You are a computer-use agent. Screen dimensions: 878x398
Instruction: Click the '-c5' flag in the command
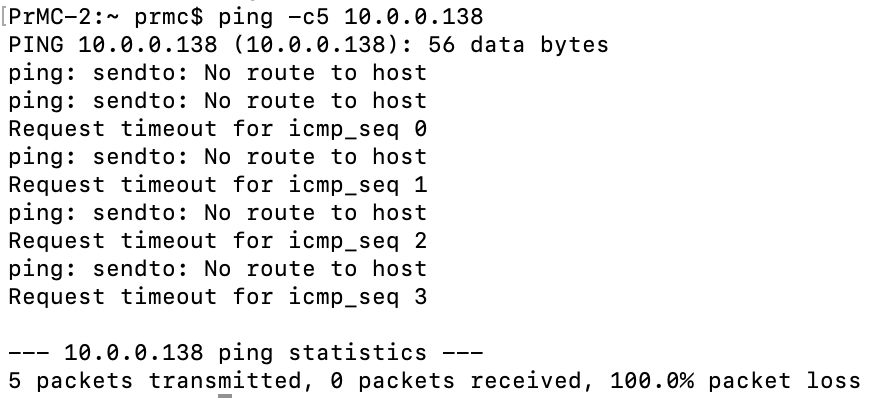point(309,17)
